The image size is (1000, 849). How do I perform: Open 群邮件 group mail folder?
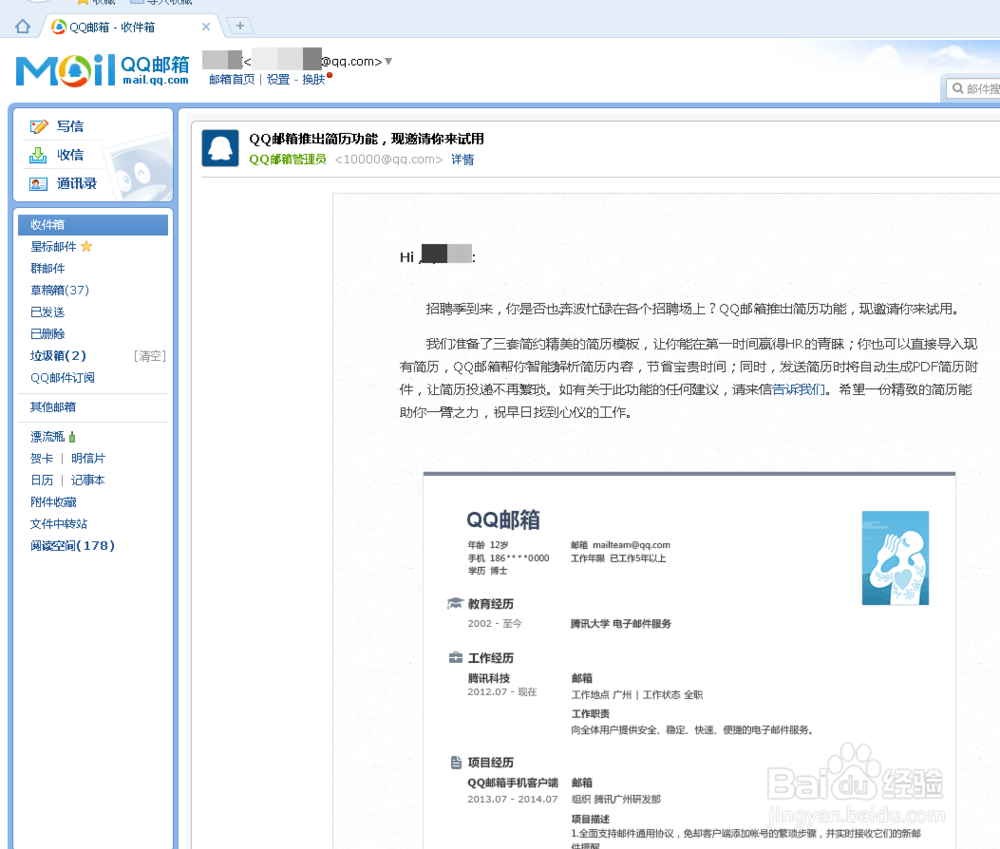tap(47, 268)
